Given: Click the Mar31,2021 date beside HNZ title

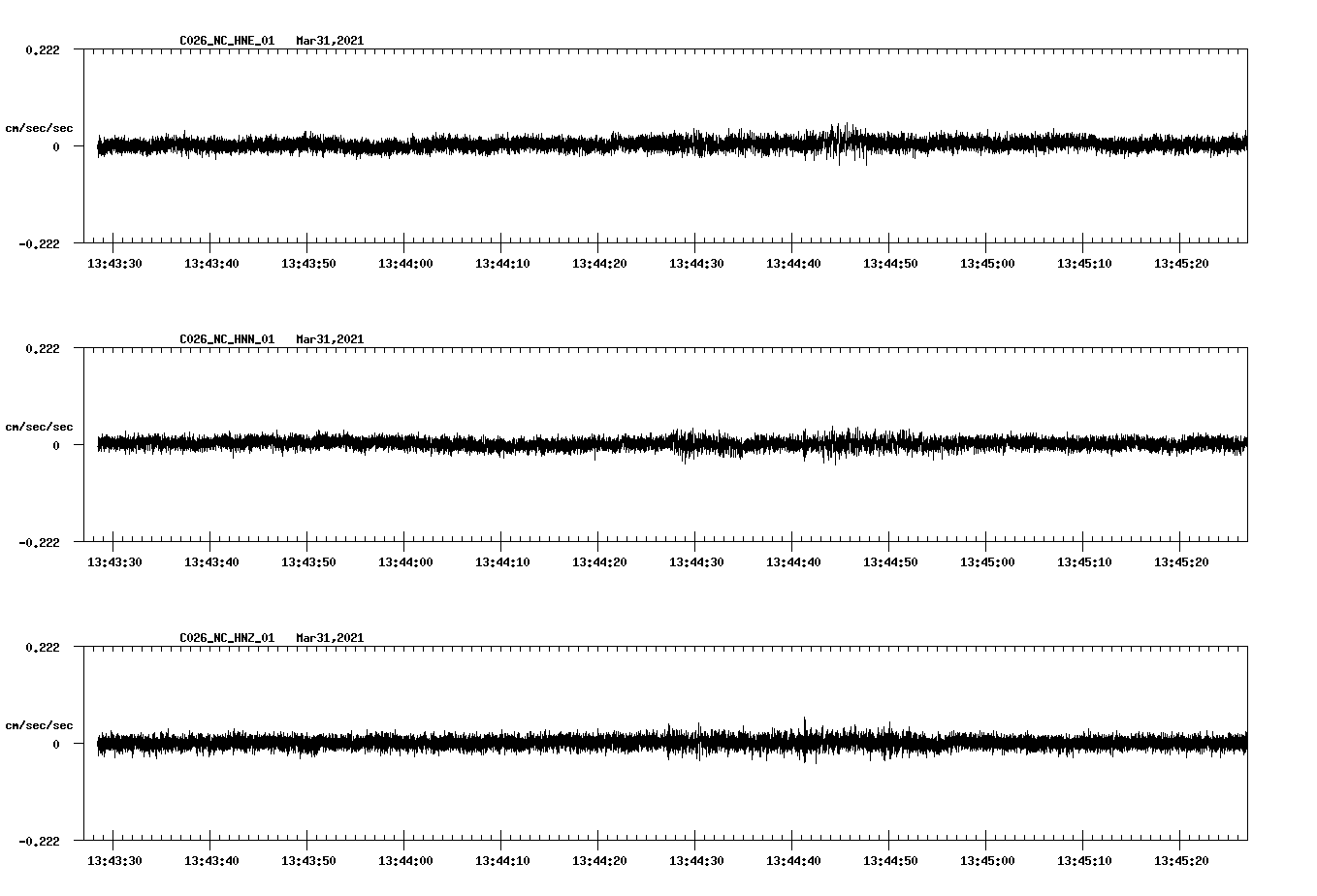Looking at the screenshot, I should [x=330, y=637].
